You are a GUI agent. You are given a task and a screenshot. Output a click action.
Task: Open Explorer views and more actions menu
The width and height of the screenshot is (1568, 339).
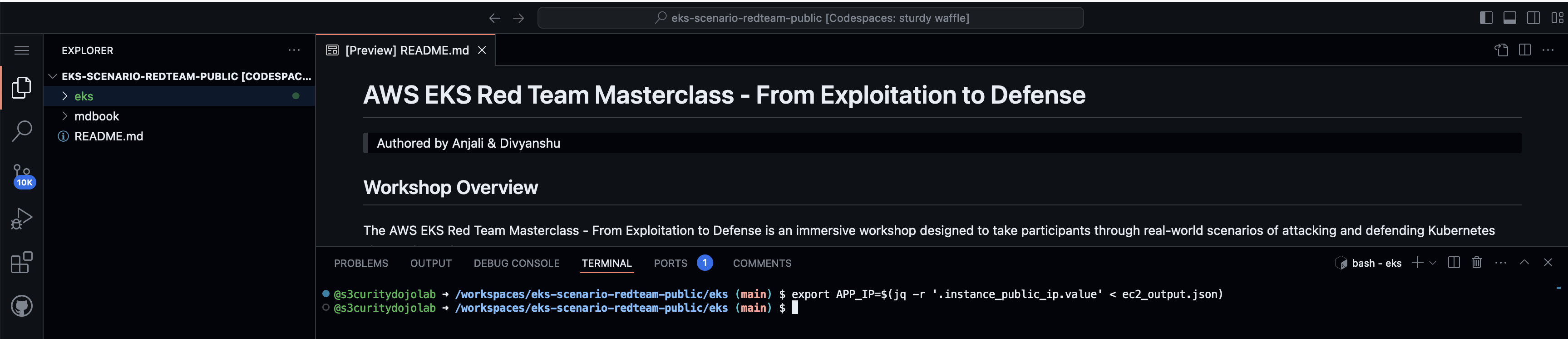point(294,50)
